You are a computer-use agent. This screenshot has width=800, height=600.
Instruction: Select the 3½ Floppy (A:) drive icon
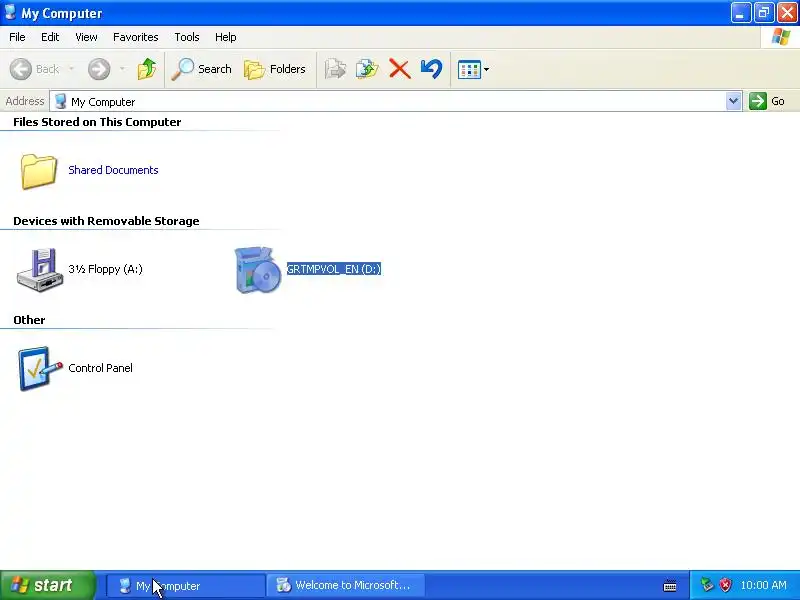(x=40, y=269)
